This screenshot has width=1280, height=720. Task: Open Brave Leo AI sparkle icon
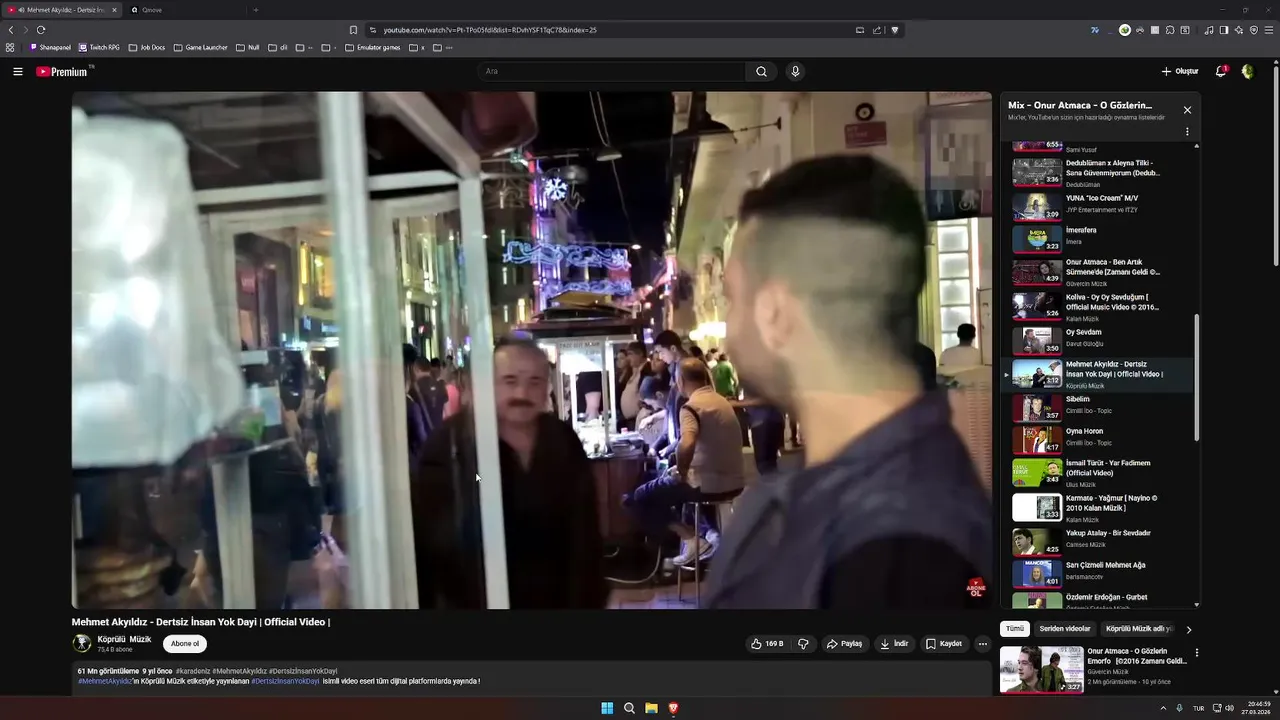pyautogui.click(x=1238, y=30)
